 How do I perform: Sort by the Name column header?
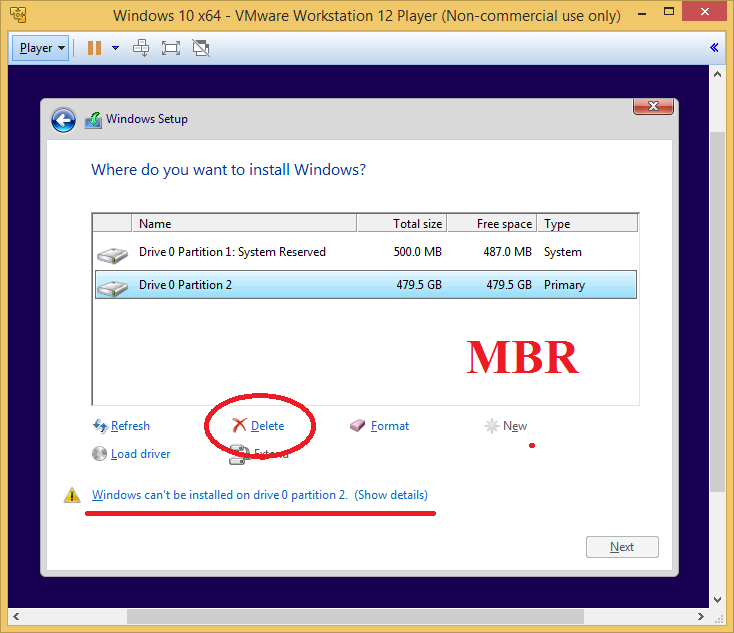[244, 223]
